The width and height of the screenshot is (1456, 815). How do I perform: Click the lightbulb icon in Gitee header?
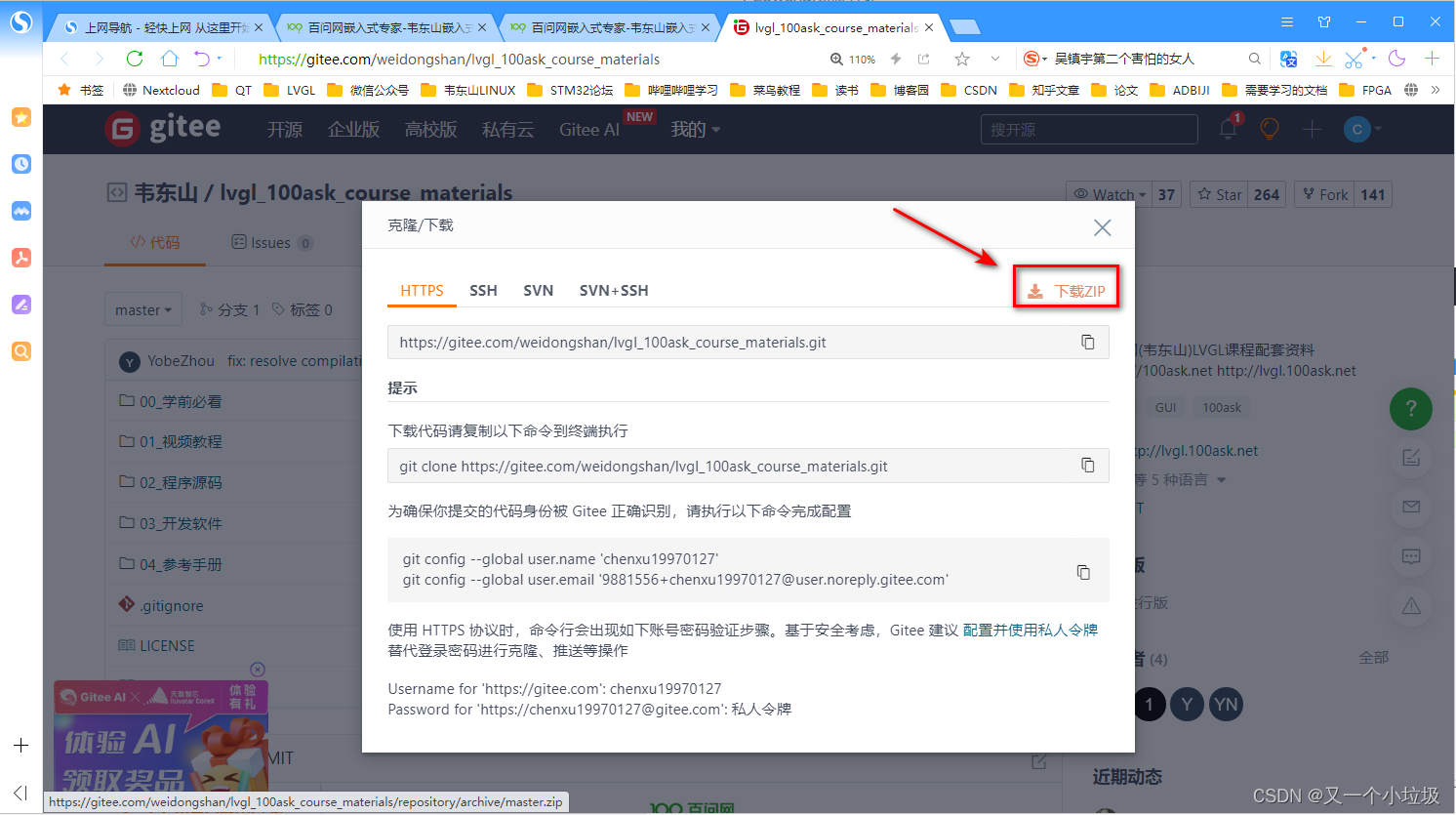tap(1270, 129)
